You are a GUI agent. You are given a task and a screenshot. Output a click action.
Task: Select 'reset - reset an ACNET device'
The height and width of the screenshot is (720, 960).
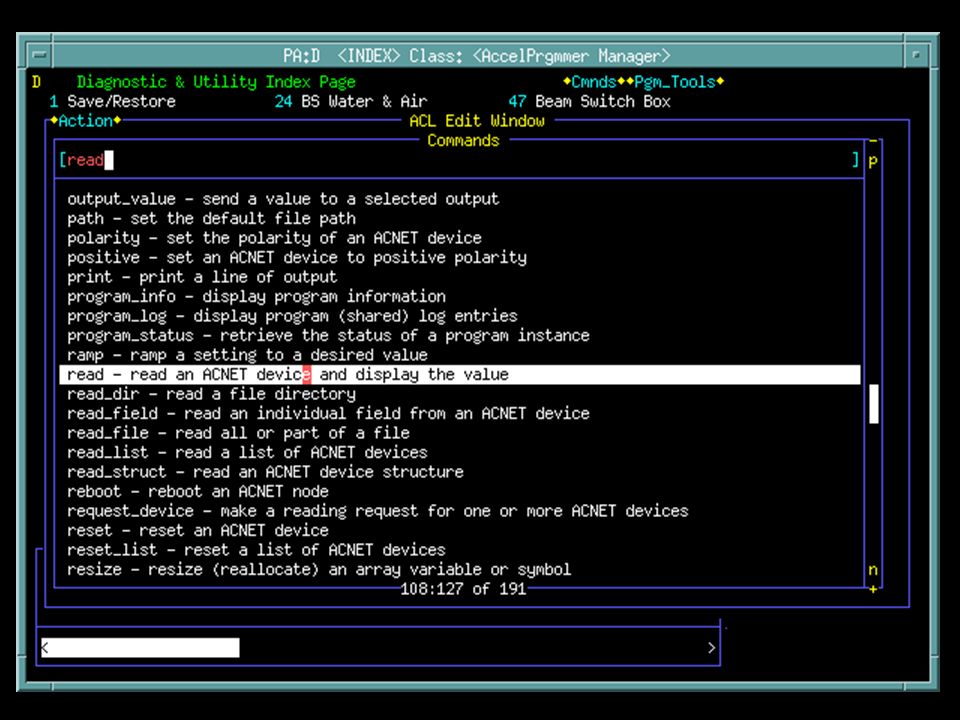click(x=459, y=531)
